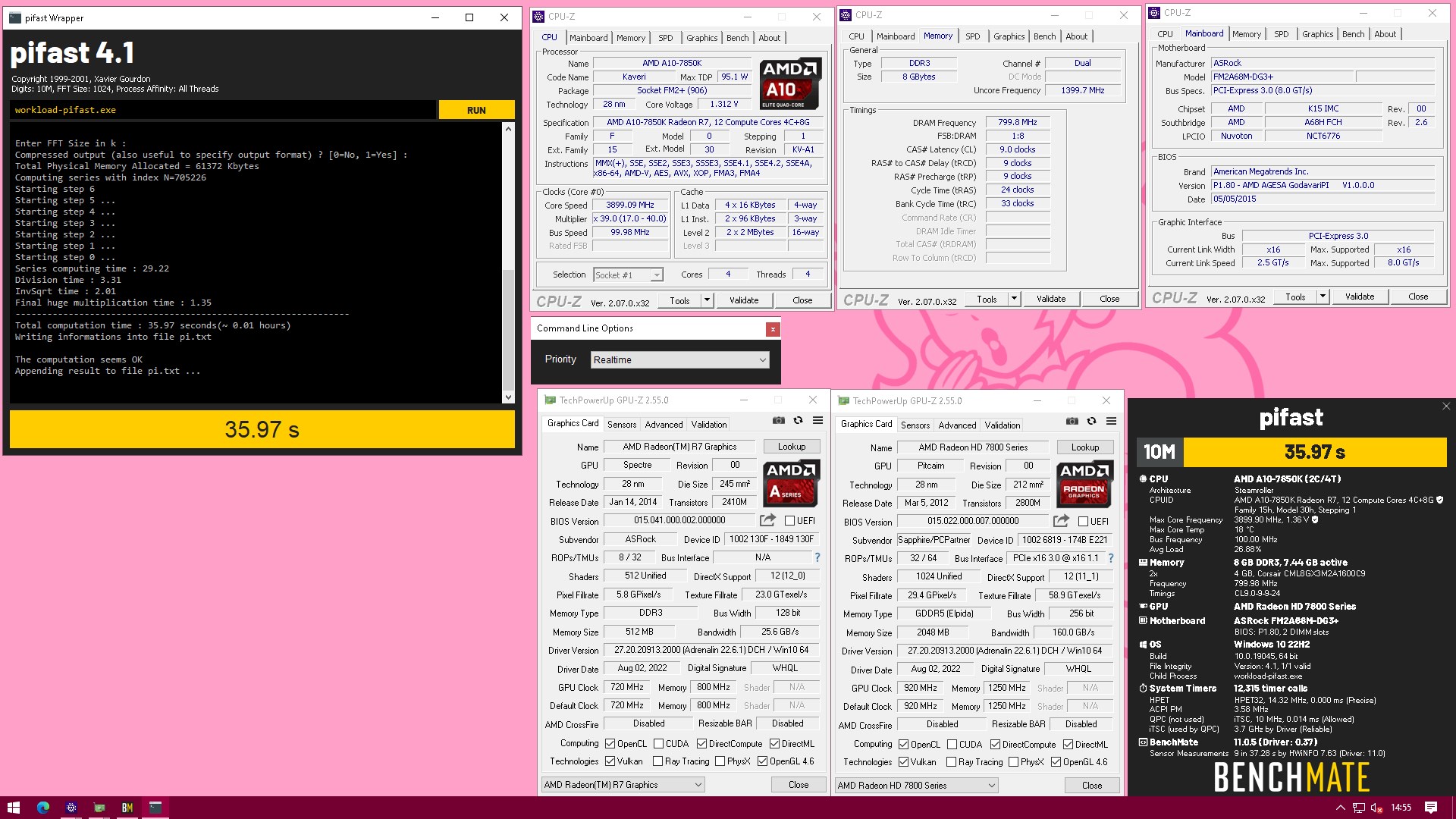Click Lookup in the R7 Graphics GPU-Z window
Image resolution: width=1456 pixels, height=819 pixels.
(x=792, y=447)
